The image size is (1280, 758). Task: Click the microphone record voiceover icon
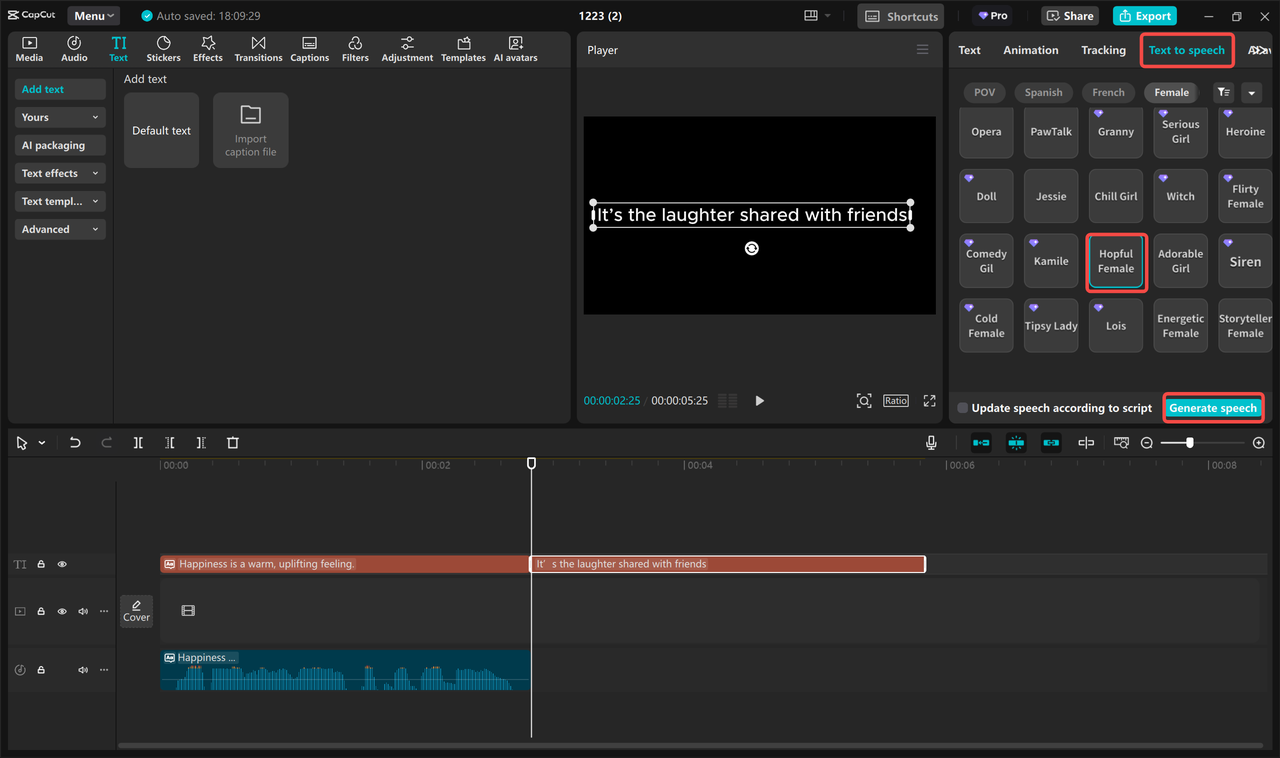(x=931, y=443)
